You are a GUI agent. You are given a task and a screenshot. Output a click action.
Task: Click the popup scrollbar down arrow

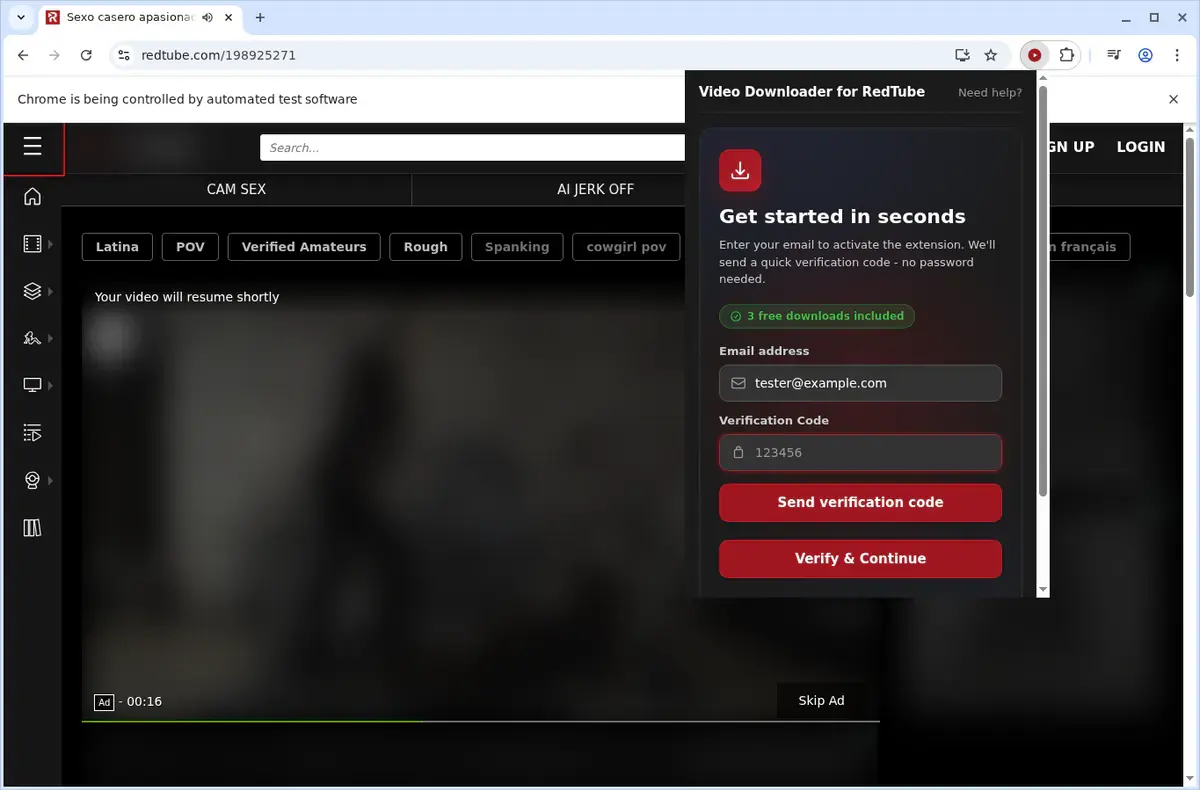click(x=1043, y=590)
